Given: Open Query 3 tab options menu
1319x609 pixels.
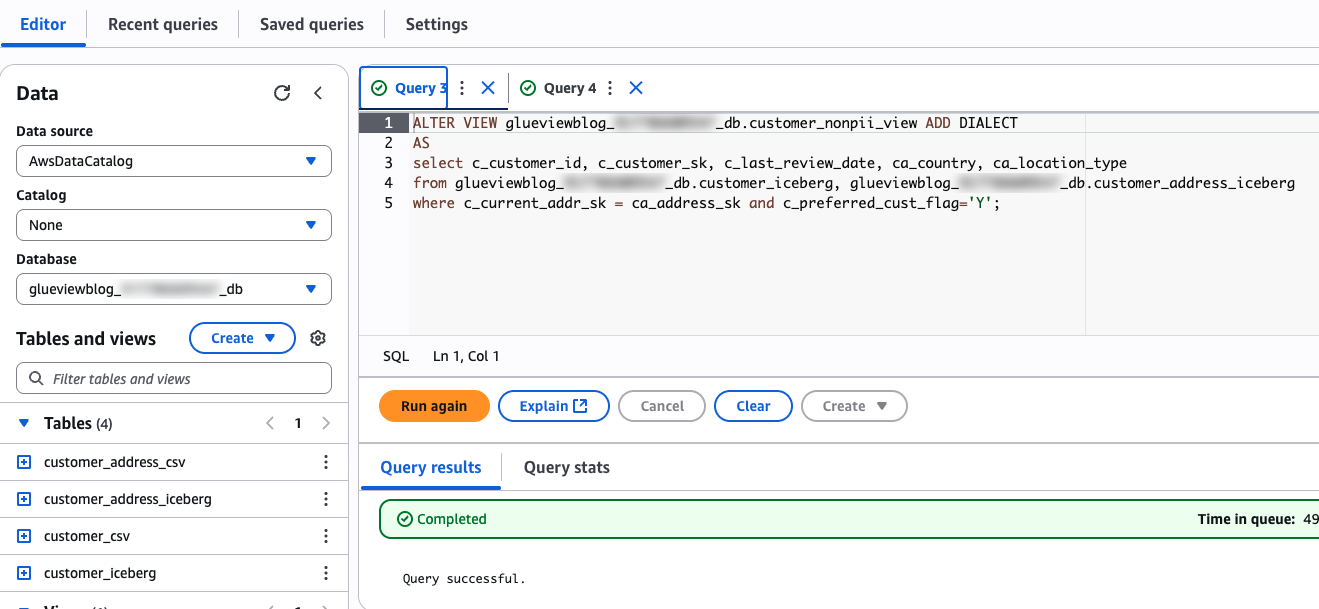Looking at the screenshot, I should pos(462,88).
